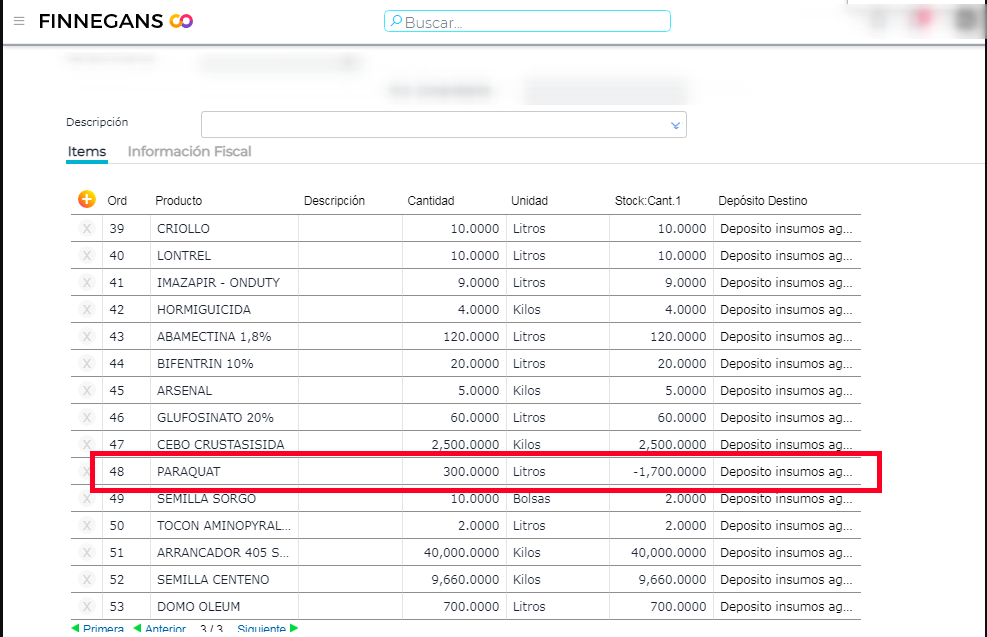Click the Cantidad cell for PARAQUAT
This screenshot has width=987, height=637.
(x=454, y=472)
